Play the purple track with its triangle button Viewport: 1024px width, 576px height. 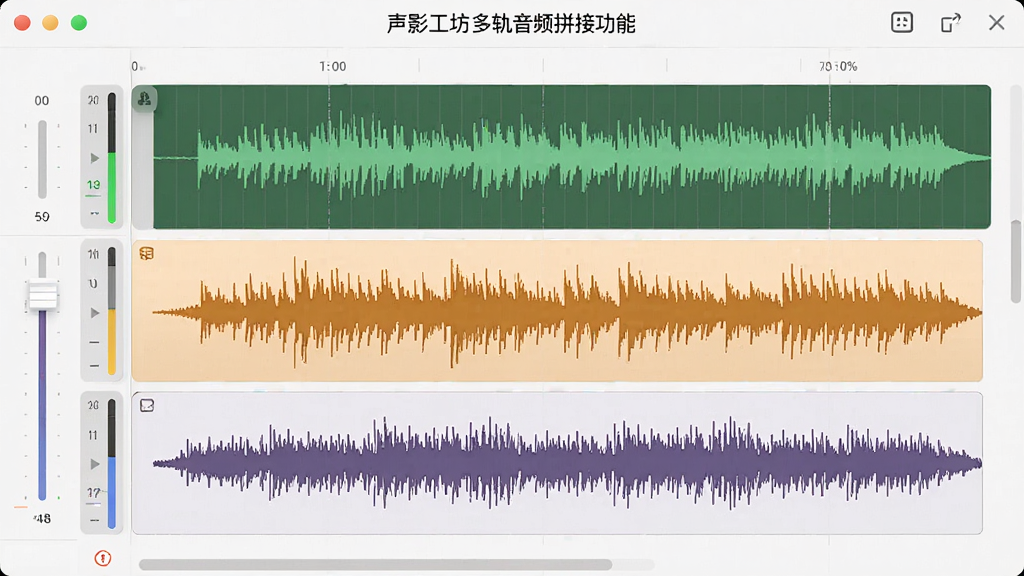[x=95, y=464]
